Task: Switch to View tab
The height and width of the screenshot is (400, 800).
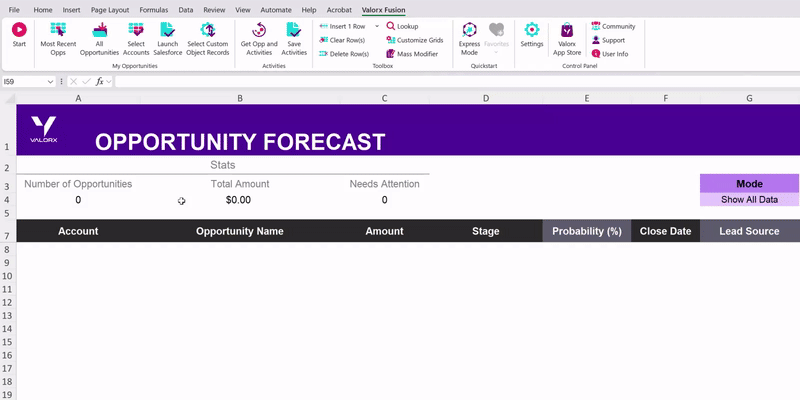Action: pos(243,10)
